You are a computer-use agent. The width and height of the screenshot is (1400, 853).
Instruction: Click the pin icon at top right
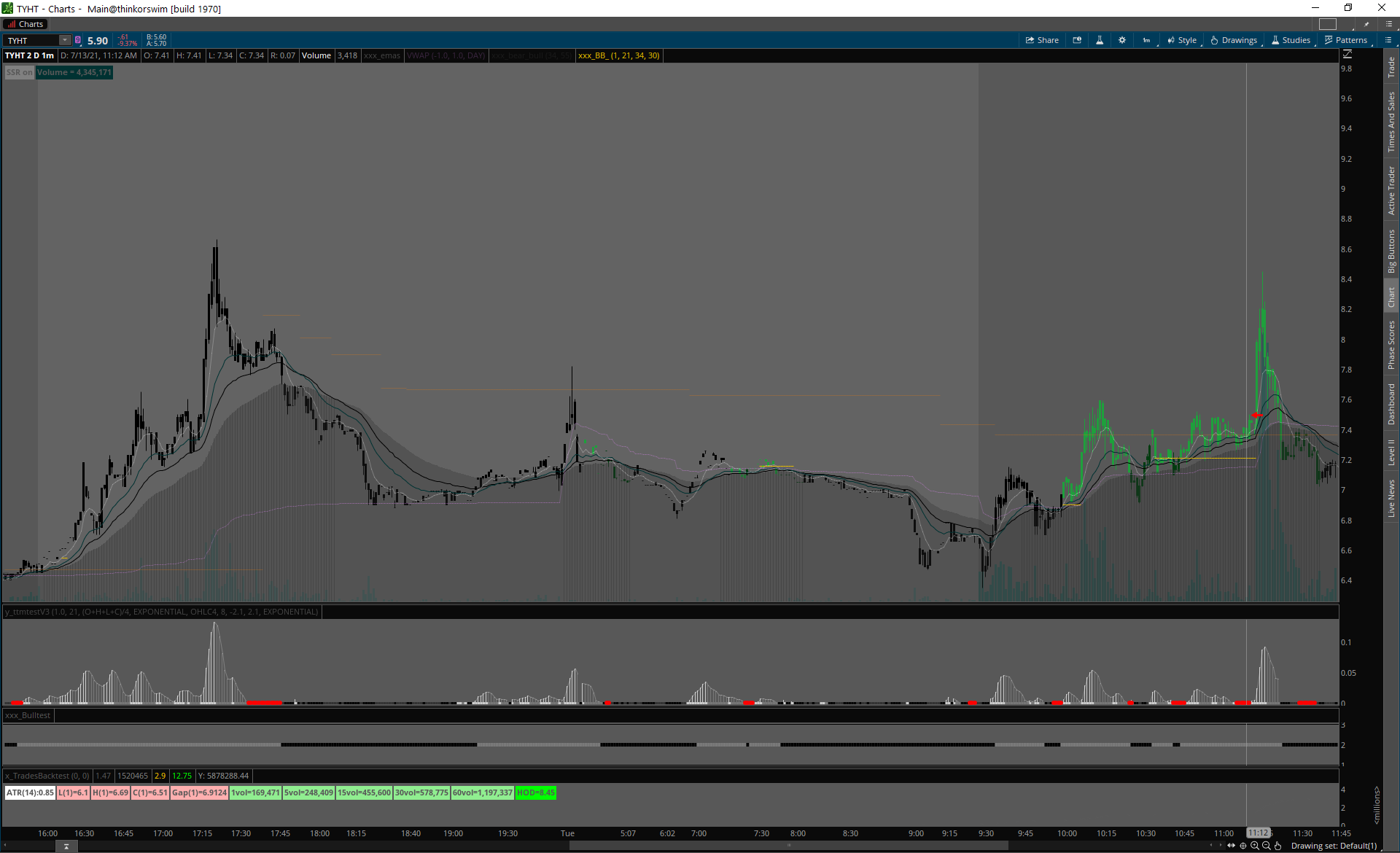click(1367, 24)
